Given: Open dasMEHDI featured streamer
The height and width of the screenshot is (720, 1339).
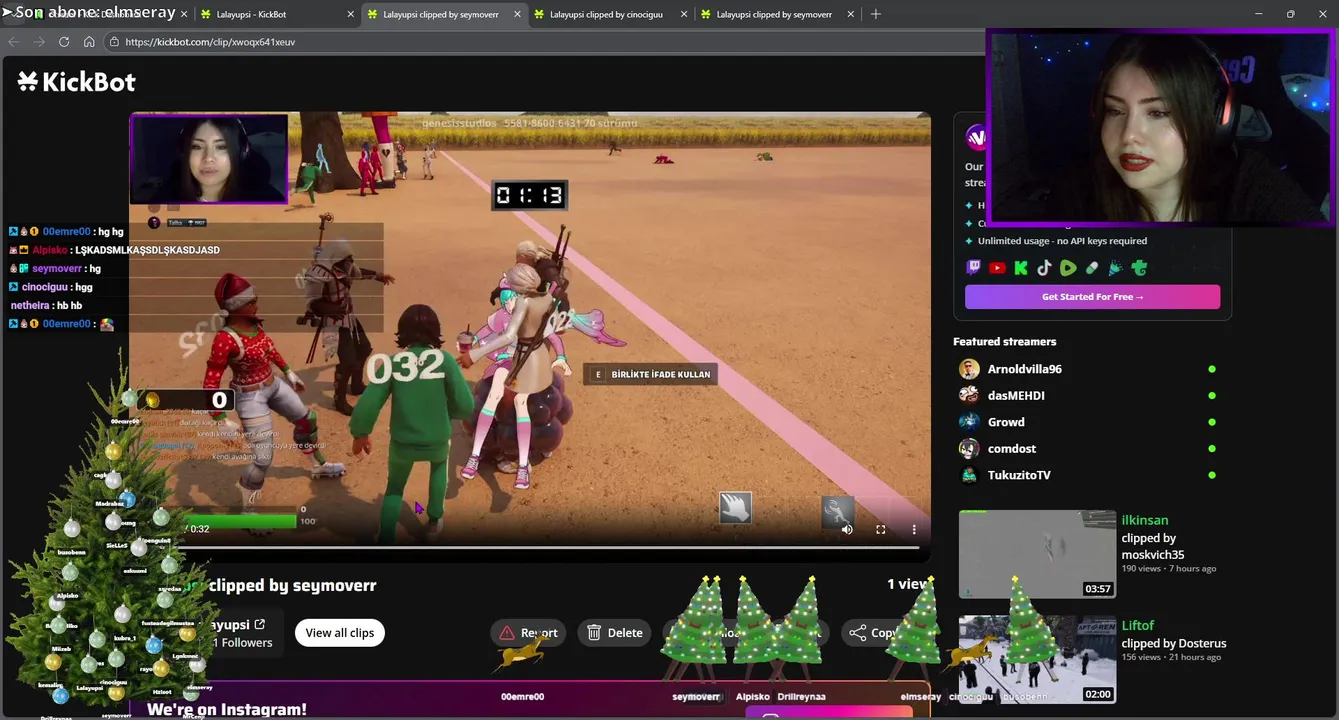Looking at the screenshot, I should tap(1016, 395).
